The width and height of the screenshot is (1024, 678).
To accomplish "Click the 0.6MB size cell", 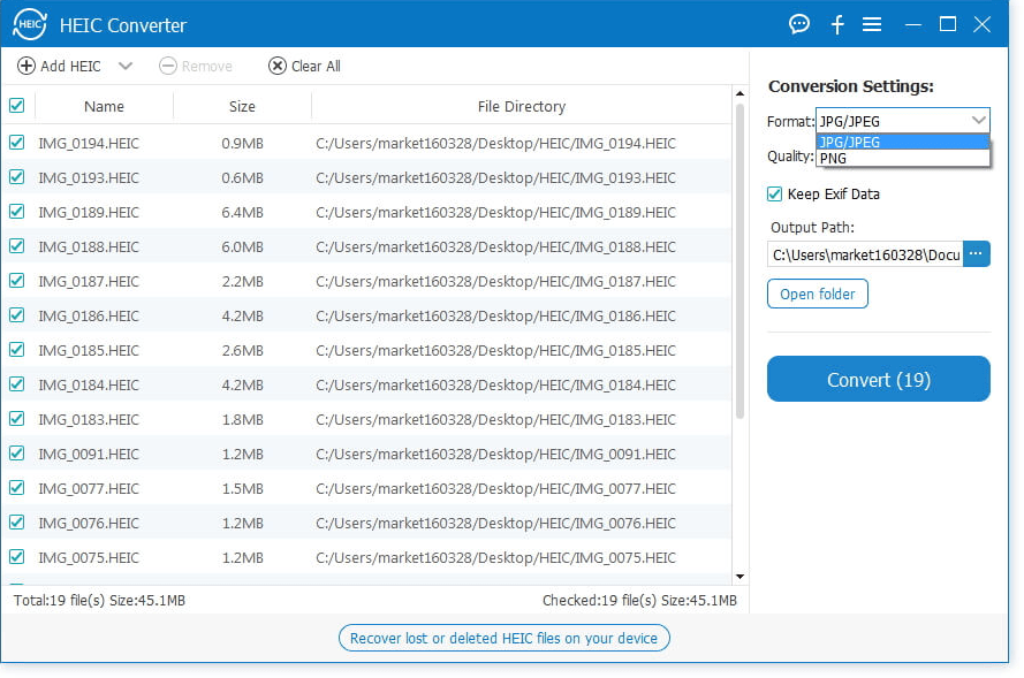I will 242,178.
